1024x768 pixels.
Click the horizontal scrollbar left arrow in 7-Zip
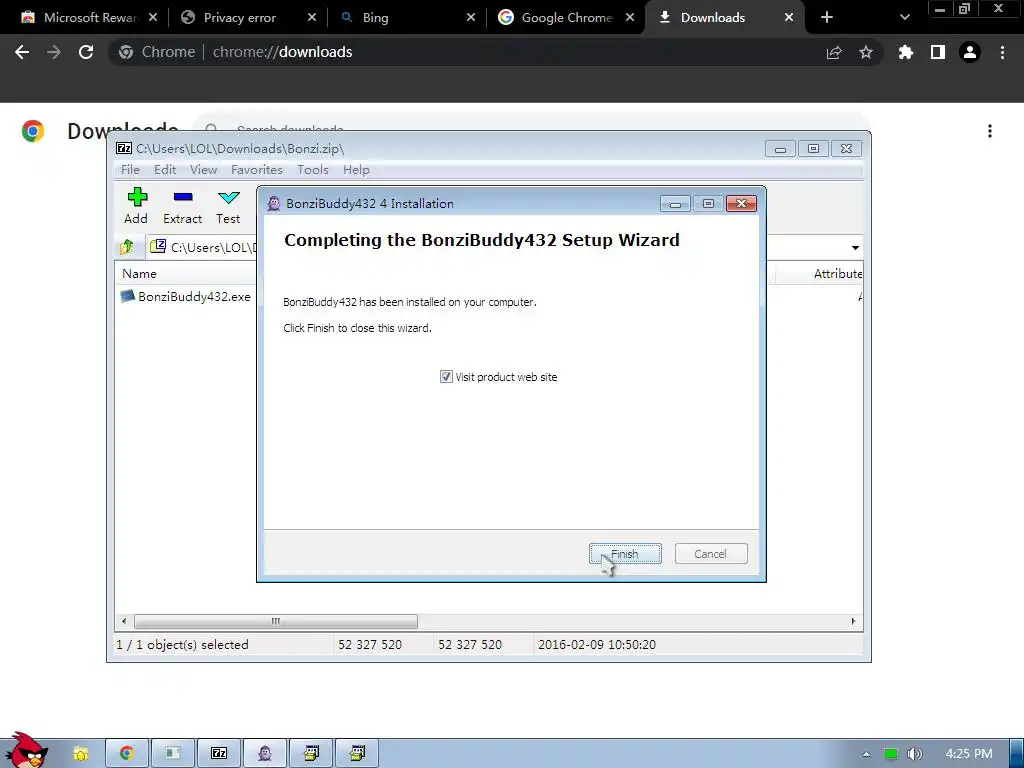(124, 621)
